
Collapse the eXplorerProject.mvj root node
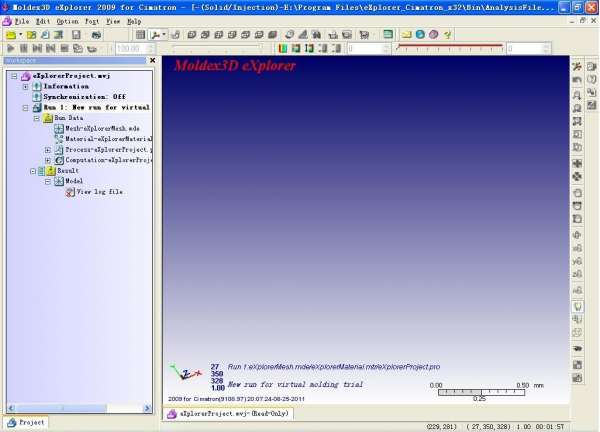point(14,76)
